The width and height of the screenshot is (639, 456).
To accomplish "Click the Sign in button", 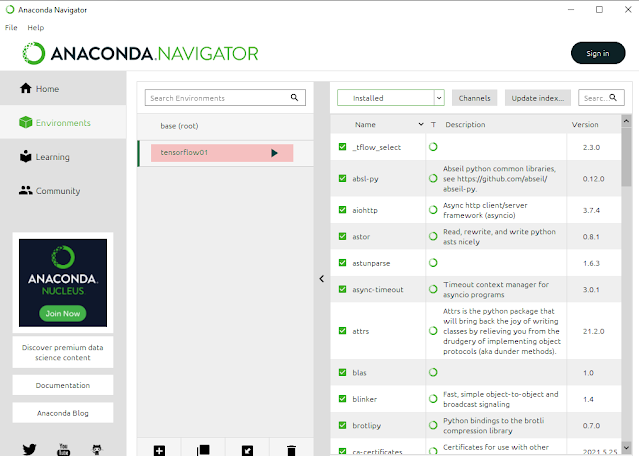I will coord(598,53).
